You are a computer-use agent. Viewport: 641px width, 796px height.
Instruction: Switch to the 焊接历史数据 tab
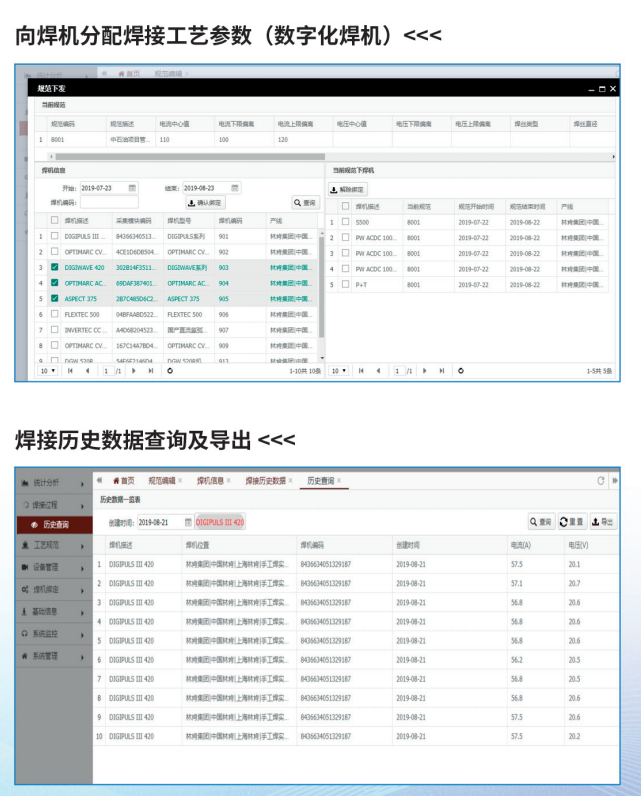pyautogui.click(x=265, y=481)
